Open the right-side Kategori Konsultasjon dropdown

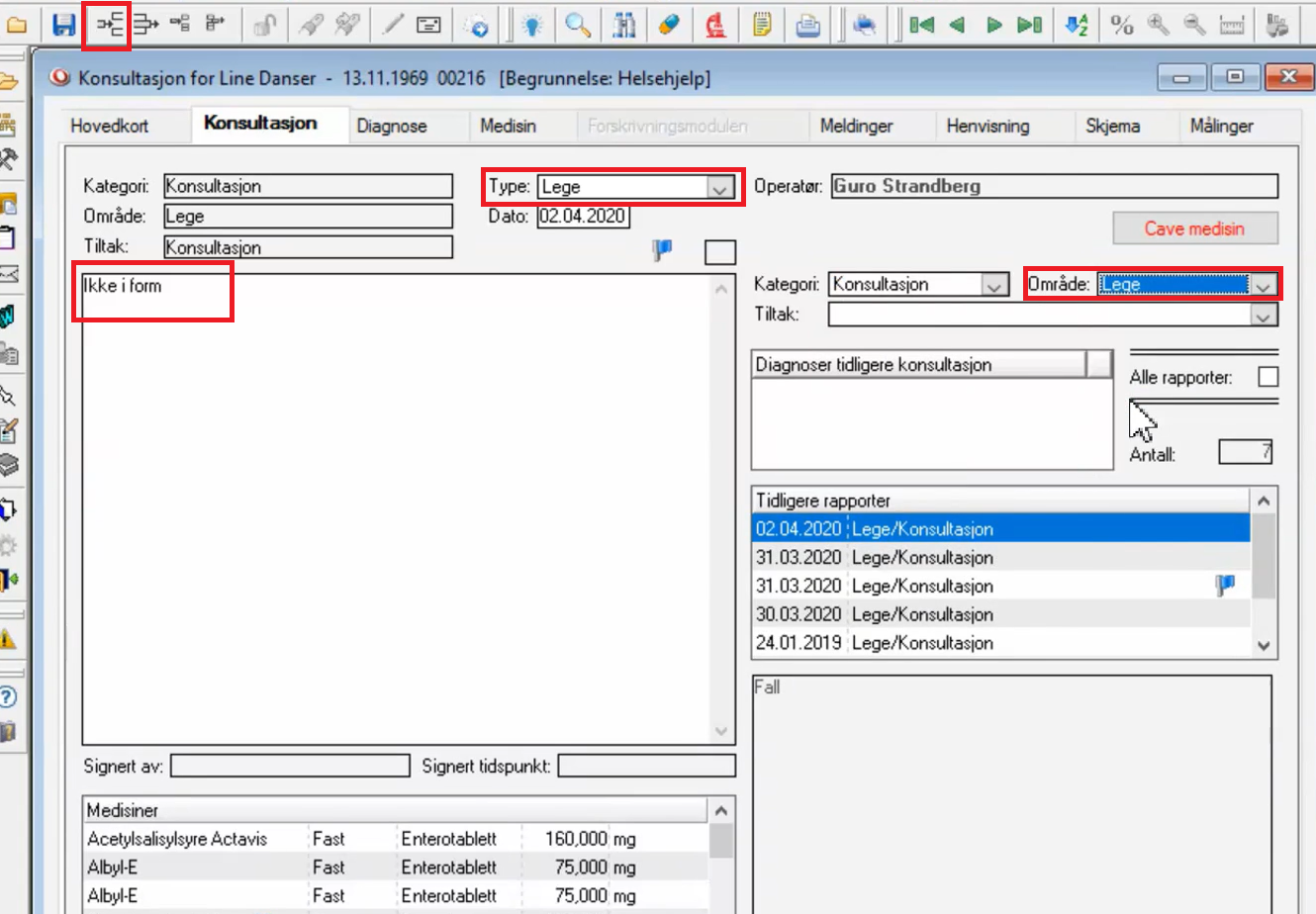tap(994, 285)
